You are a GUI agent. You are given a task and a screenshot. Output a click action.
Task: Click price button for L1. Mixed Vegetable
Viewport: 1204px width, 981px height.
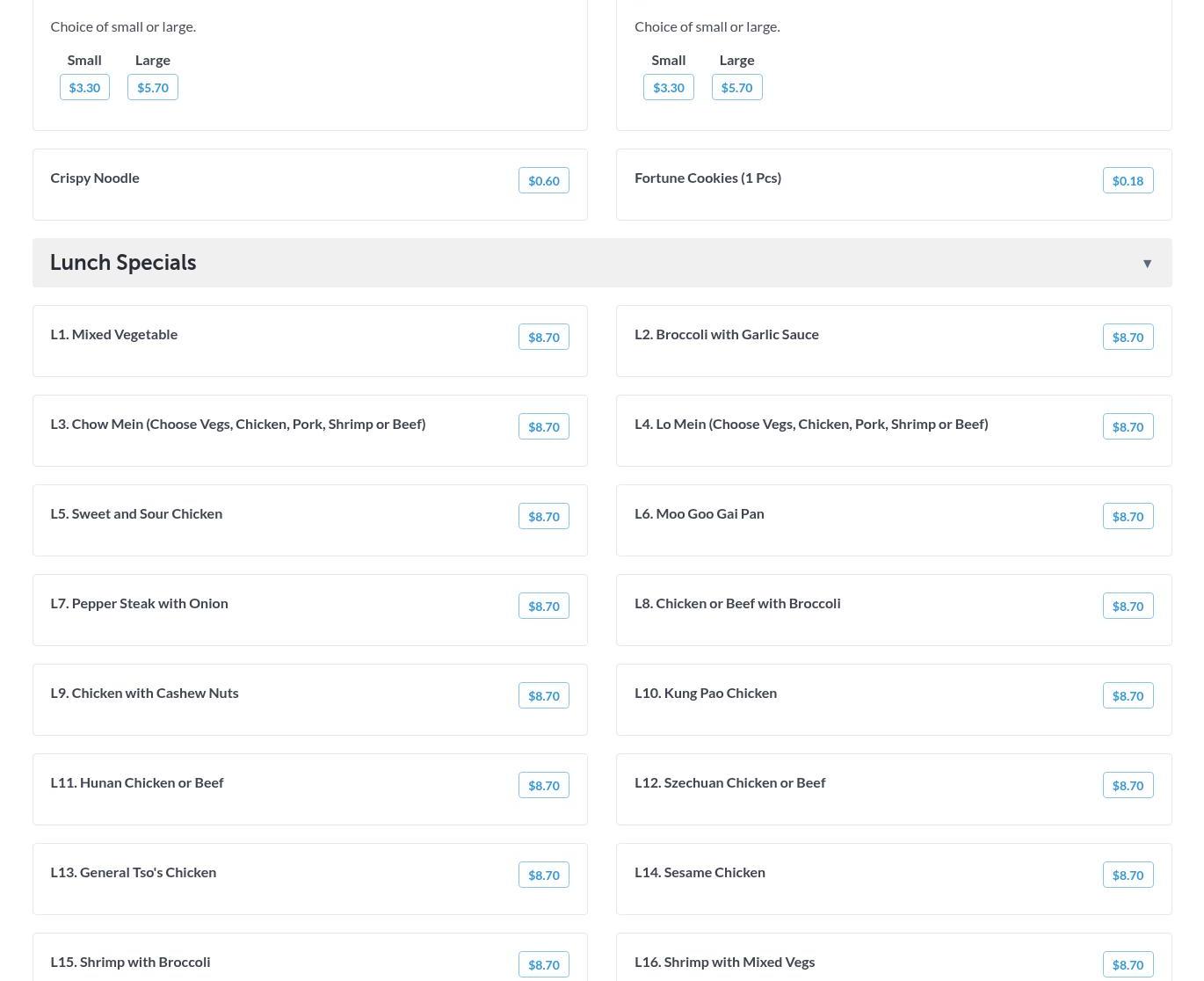tap(543, 337)
